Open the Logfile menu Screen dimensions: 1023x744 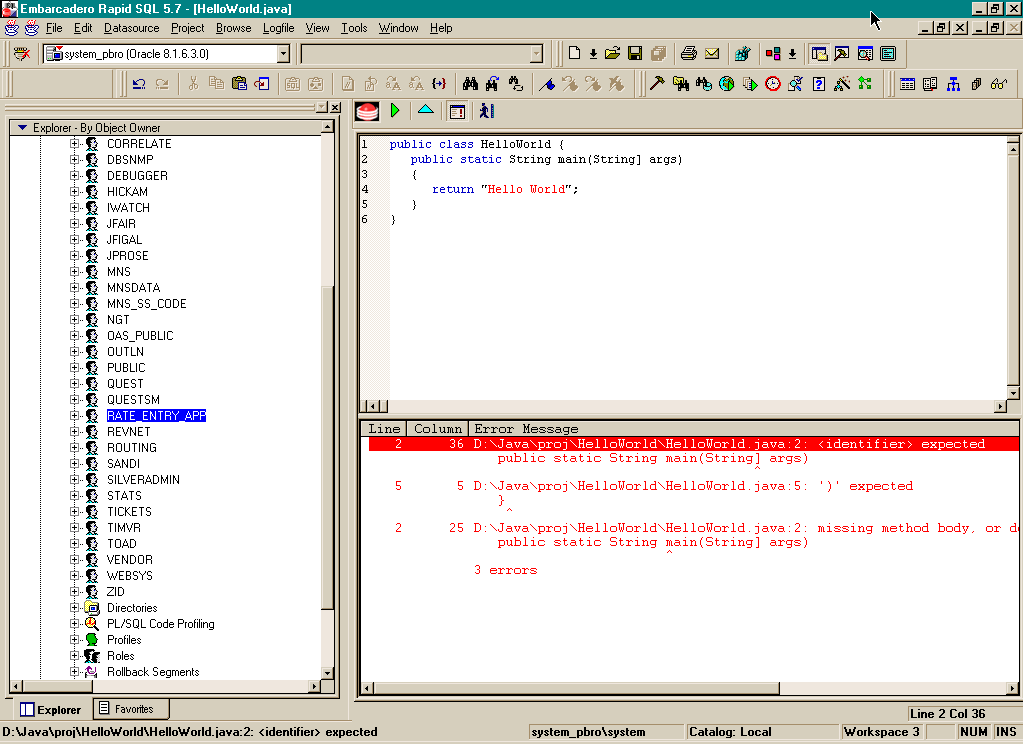point(279,28)
